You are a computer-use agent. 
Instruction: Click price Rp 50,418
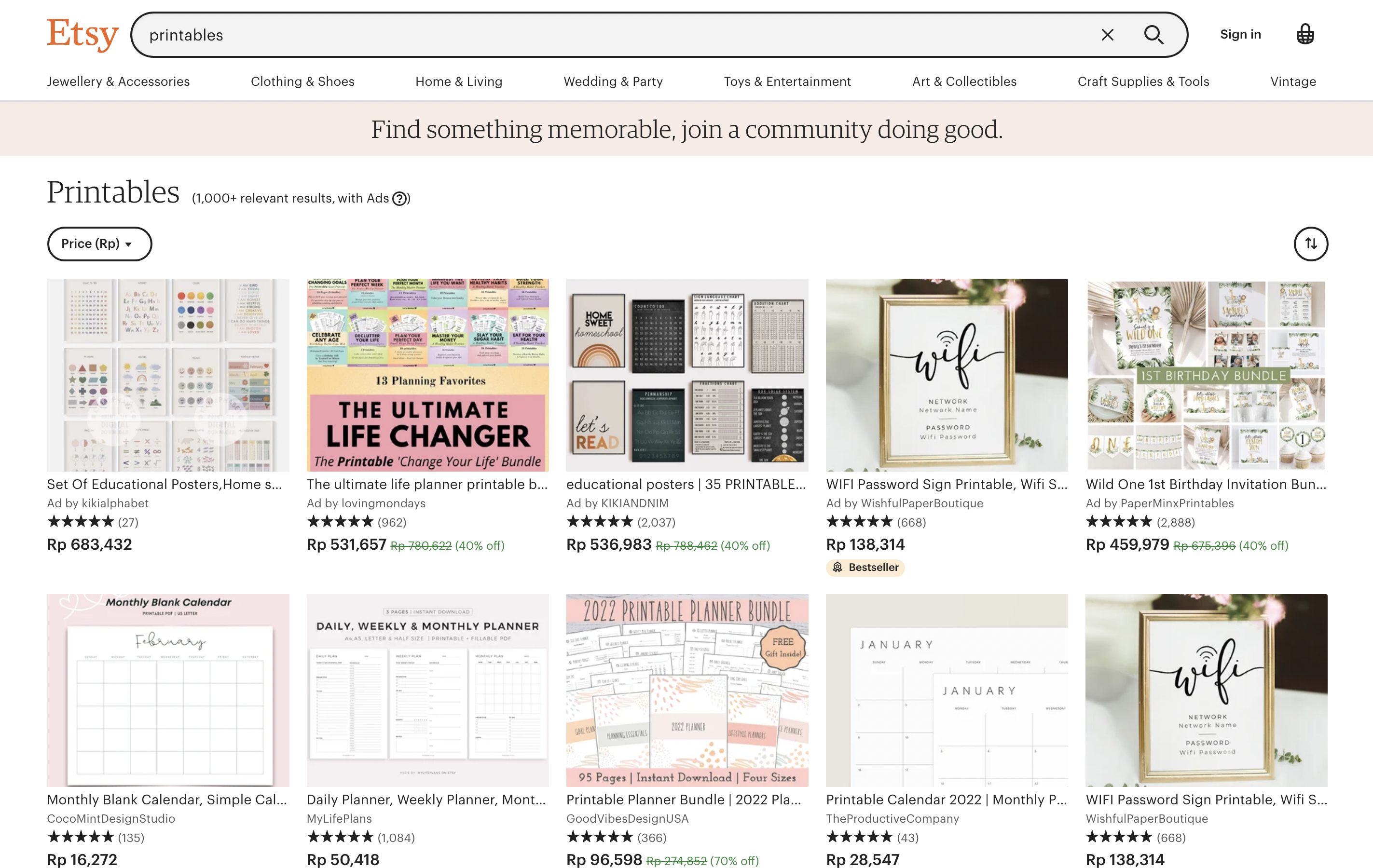click(x=343, y=859)
